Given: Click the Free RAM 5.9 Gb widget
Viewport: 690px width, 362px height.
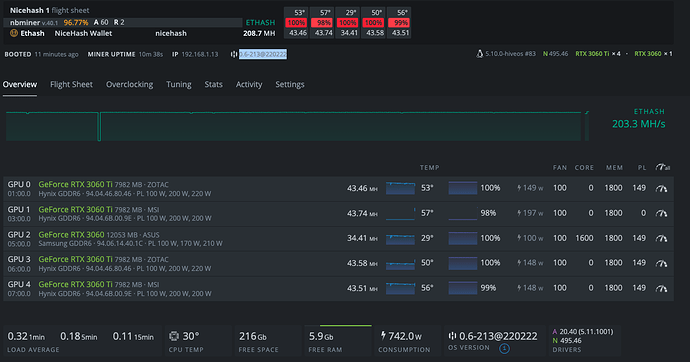Looking at the screenshot, I should click(x=338, y=341).
